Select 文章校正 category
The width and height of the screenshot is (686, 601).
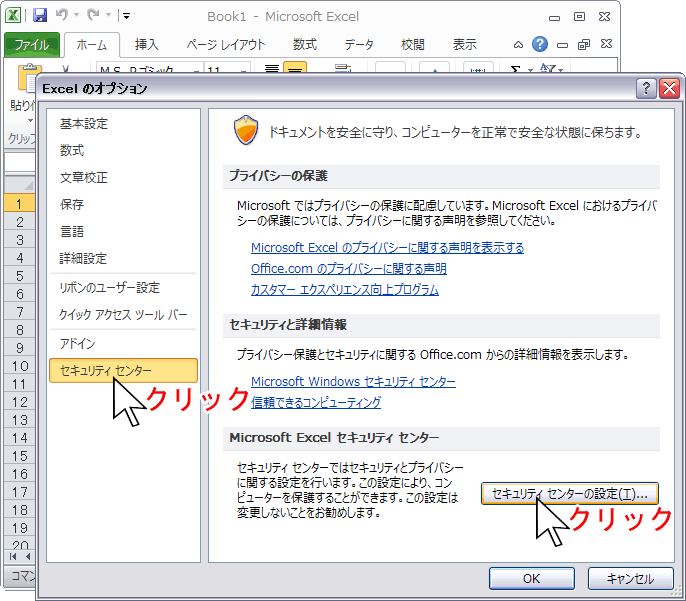pos(123,178)
